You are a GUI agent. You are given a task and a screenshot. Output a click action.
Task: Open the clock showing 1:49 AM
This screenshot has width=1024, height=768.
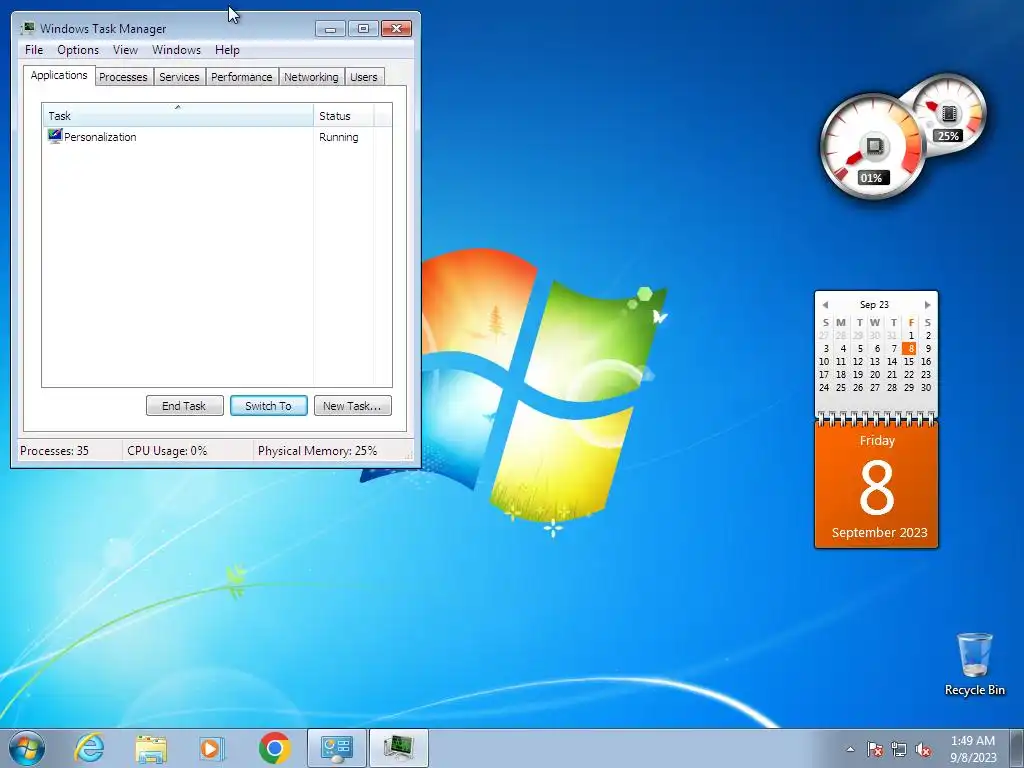(x=973, y=749)
